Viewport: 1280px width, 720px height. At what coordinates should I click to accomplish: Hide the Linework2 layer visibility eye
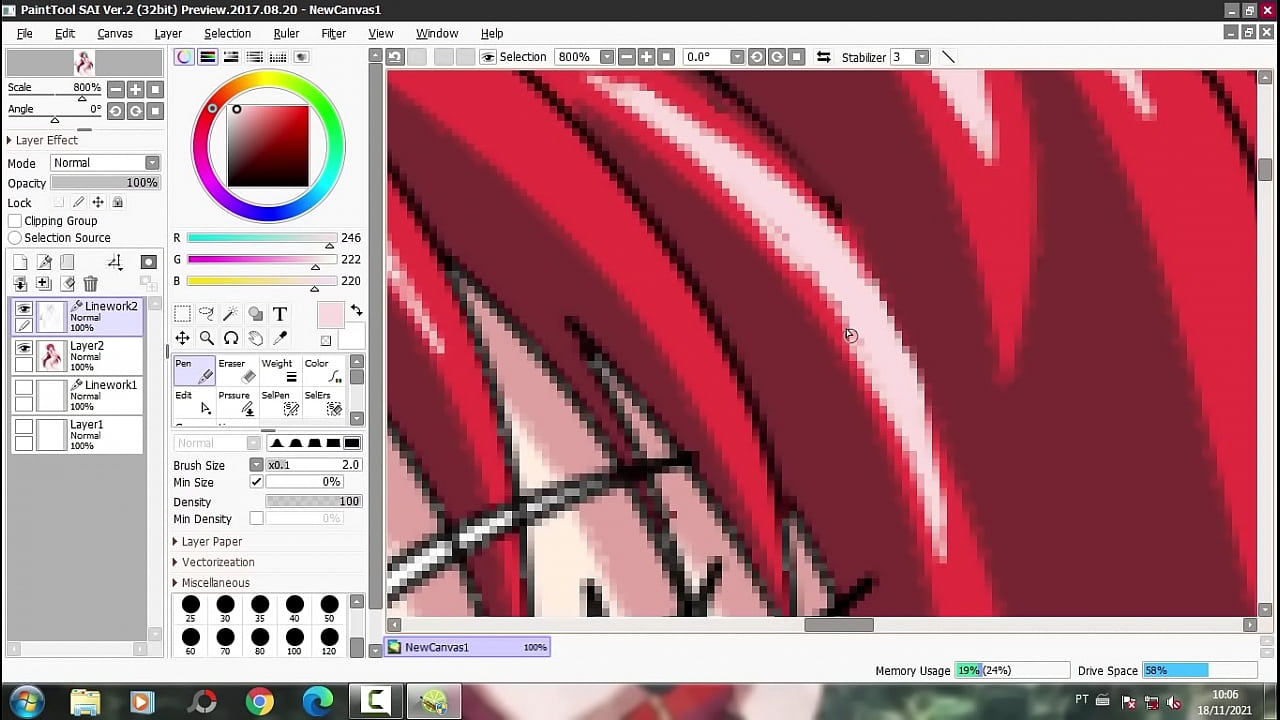coord(23,309)
